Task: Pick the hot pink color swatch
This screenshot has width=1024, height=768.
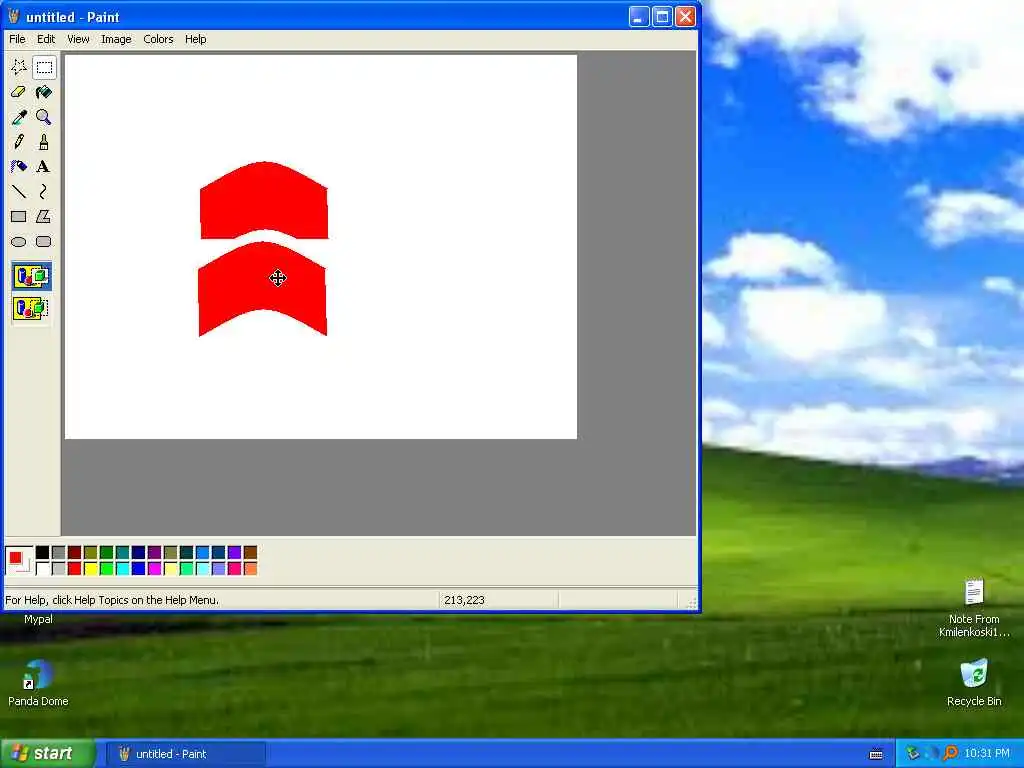Action: [234, 569]
